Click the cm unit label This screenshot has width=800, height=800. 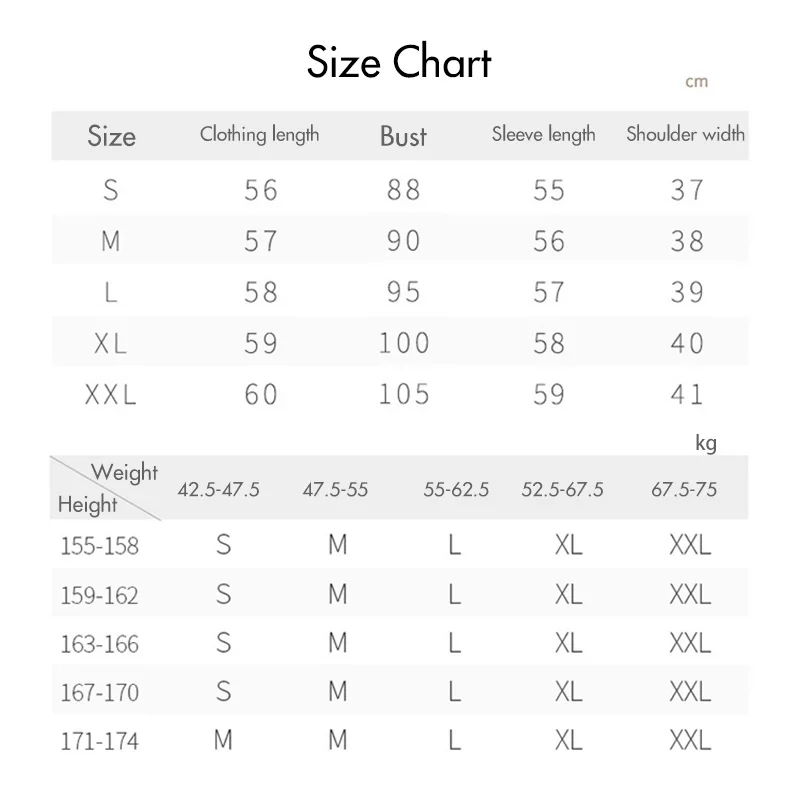click(696, 82)
